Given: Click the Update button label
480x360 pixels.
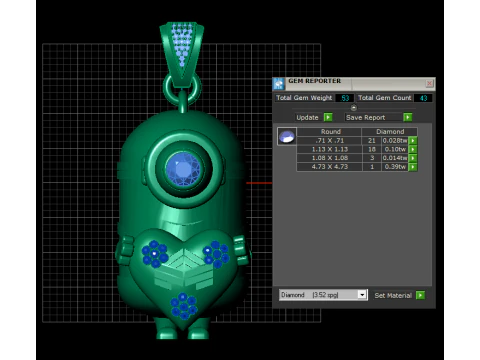Looking at the screenshot, I should point(307,118).
